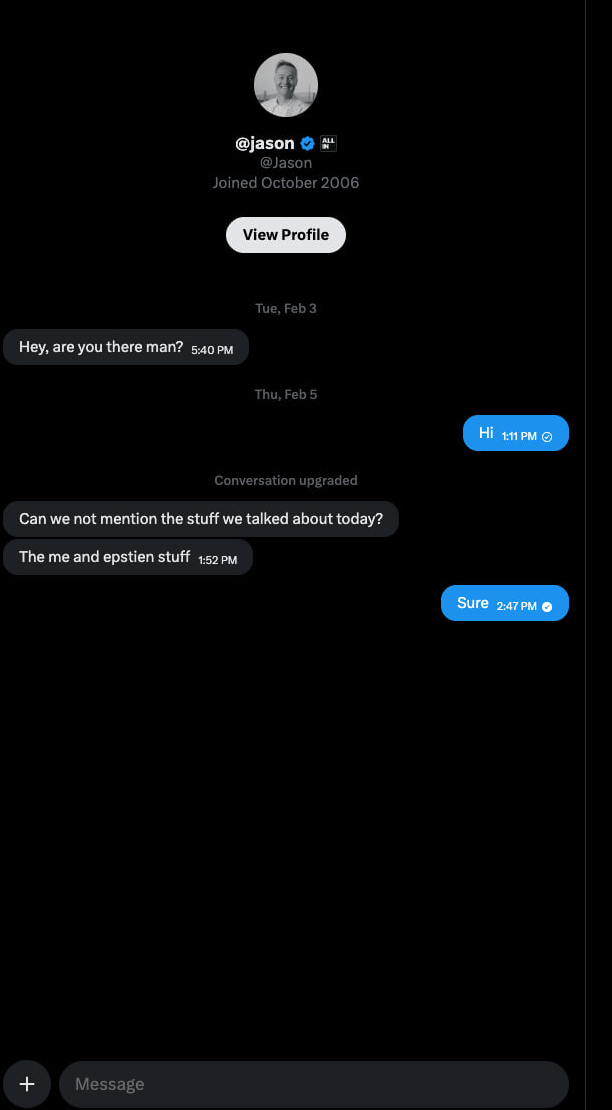The image size is (612, 1110).
Task: Click the blue verified badge beside @jason
Action: [x=308, y=143]
